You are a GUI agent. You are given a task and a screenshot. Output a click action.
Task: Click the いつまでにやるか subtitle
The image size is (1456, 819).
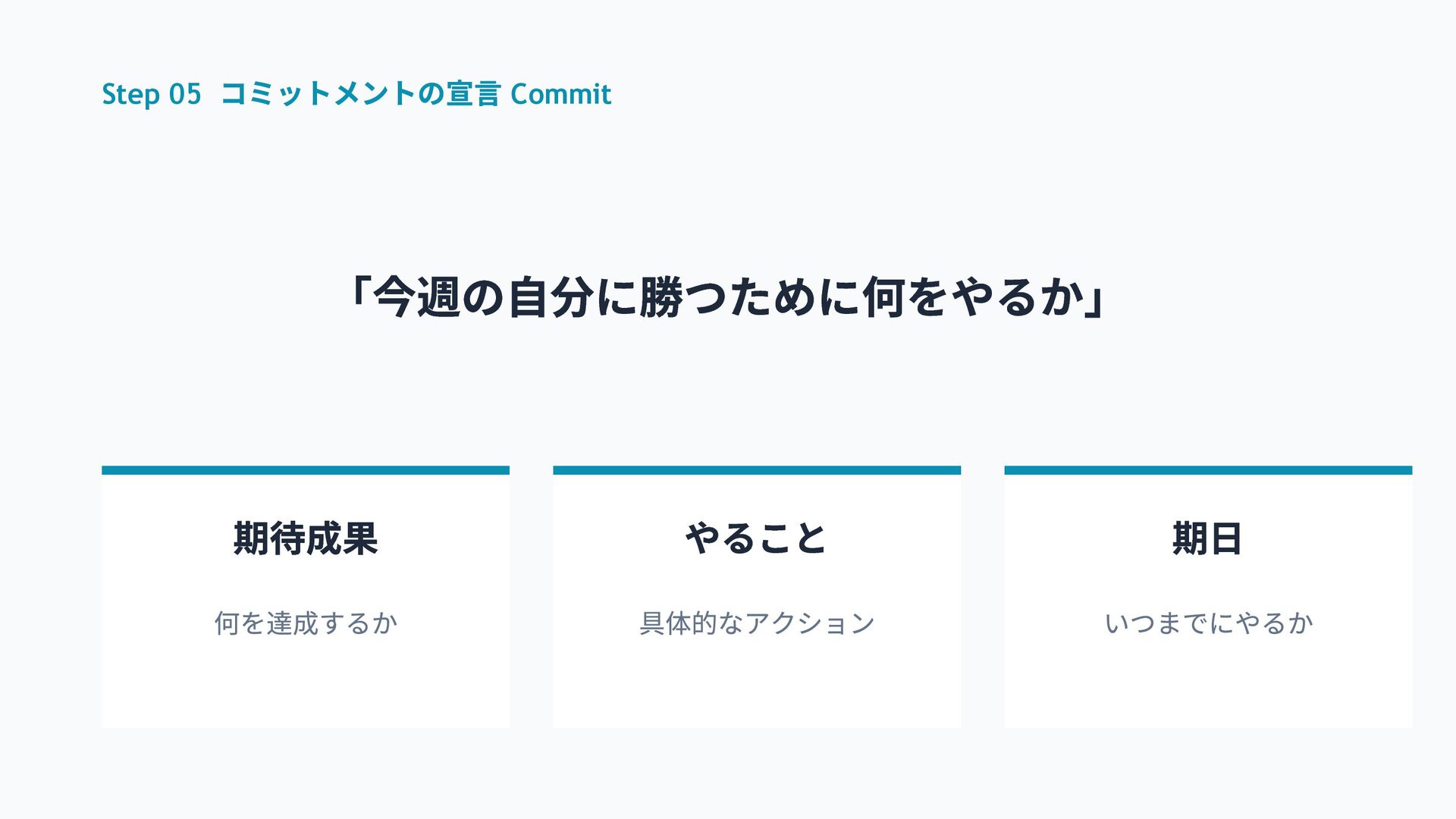(x=1208, y=623)
